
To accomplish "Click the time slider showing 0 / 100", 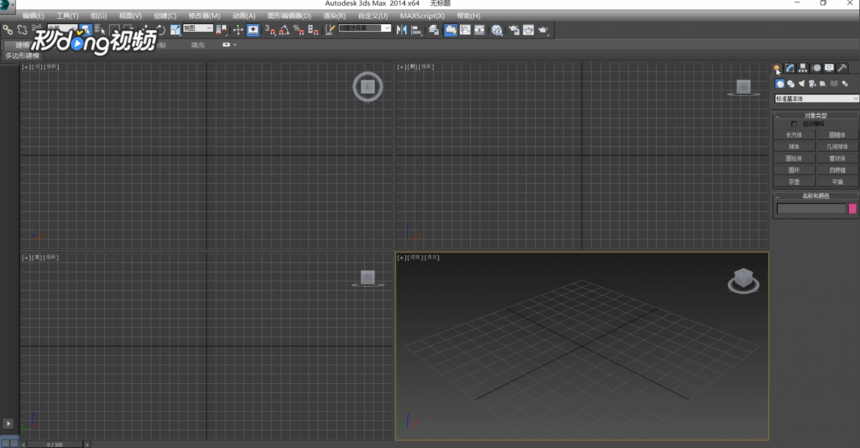I will point(55,444).
